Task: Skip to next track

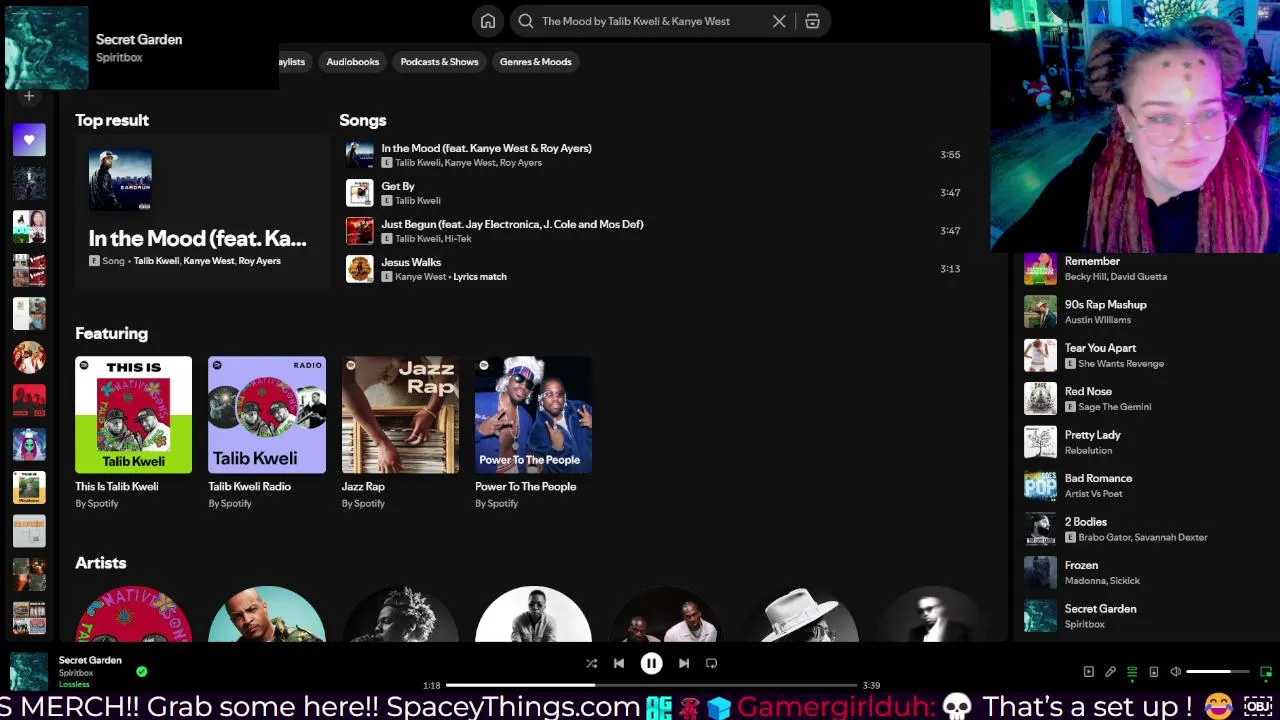Action: point(684,663)
